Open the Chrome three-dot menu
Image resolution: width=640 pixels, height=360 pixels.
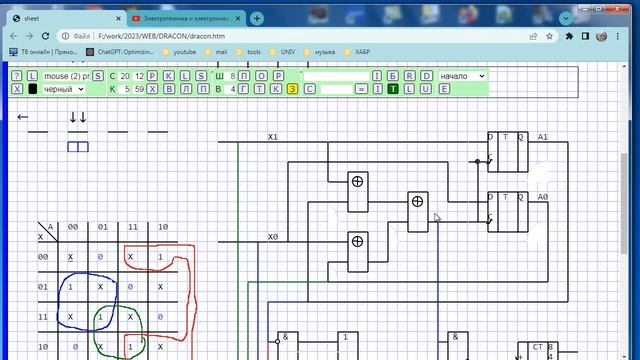click(x=618, y=36)
